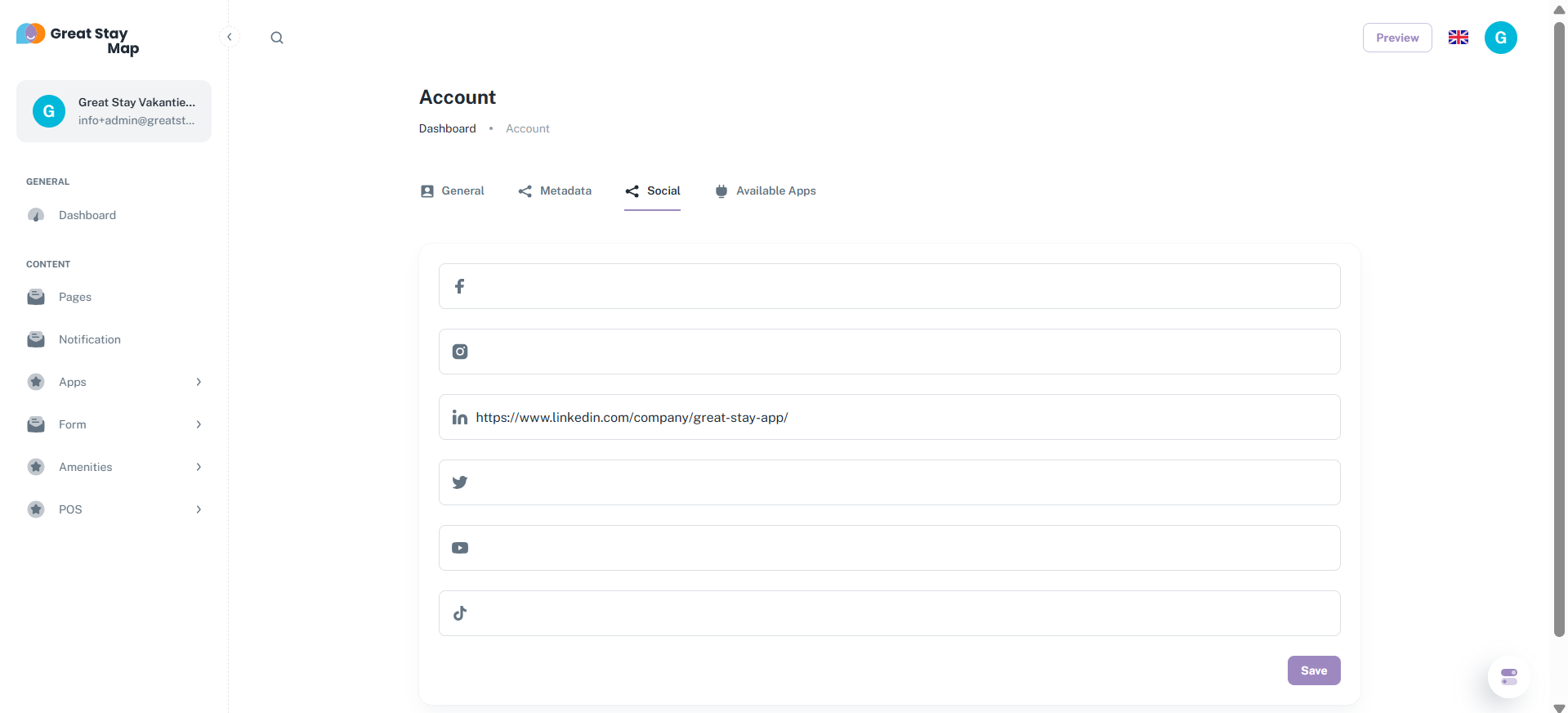Click the POS star icon in sidebar
The height and width of the screenshot is (713, 1568).
[x=36, y=509]
